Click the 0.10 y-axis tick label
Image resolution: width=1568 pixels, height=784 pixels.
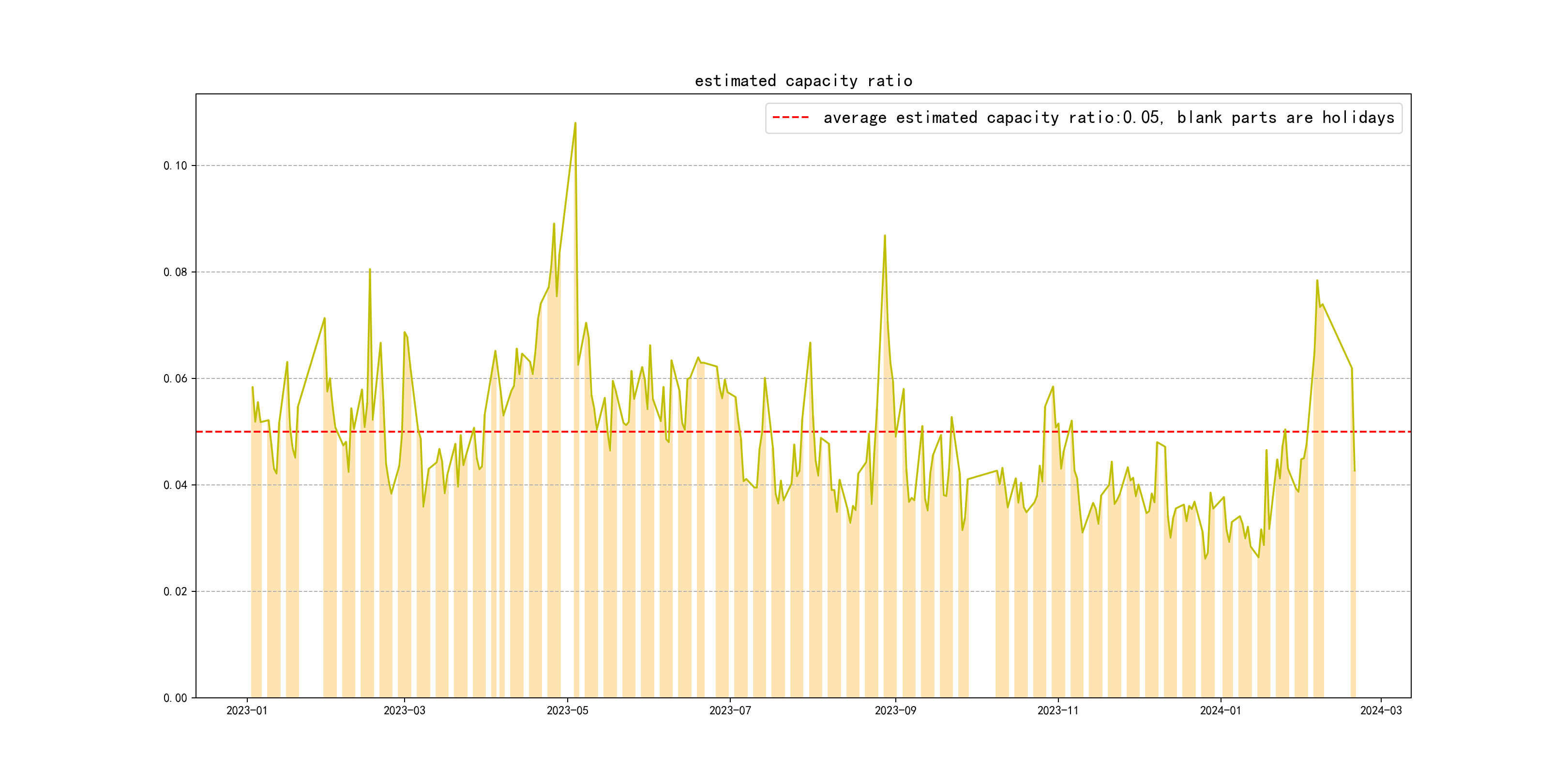click(175, 166)
